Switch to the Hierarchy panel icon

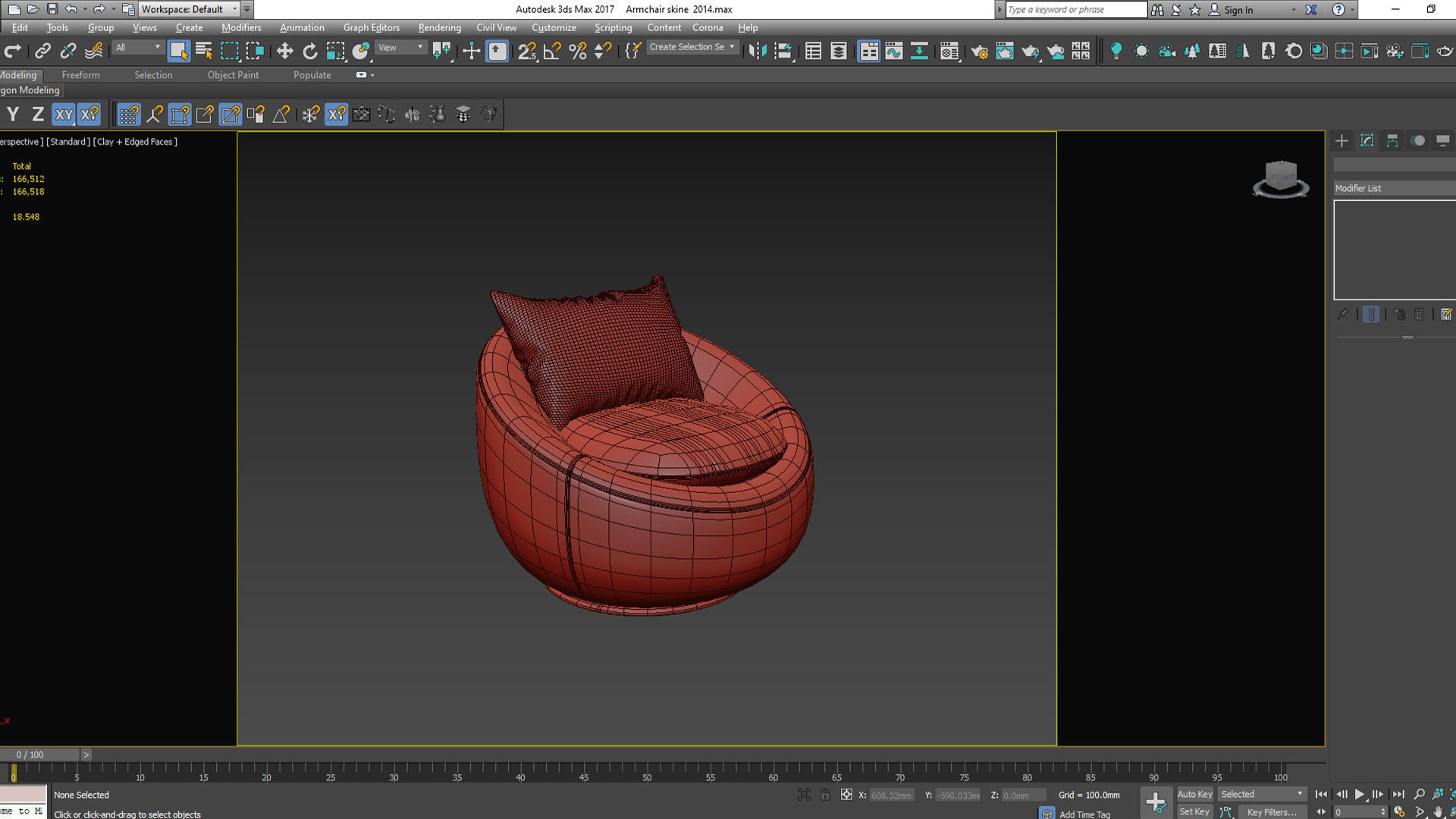click(1392, 140)
